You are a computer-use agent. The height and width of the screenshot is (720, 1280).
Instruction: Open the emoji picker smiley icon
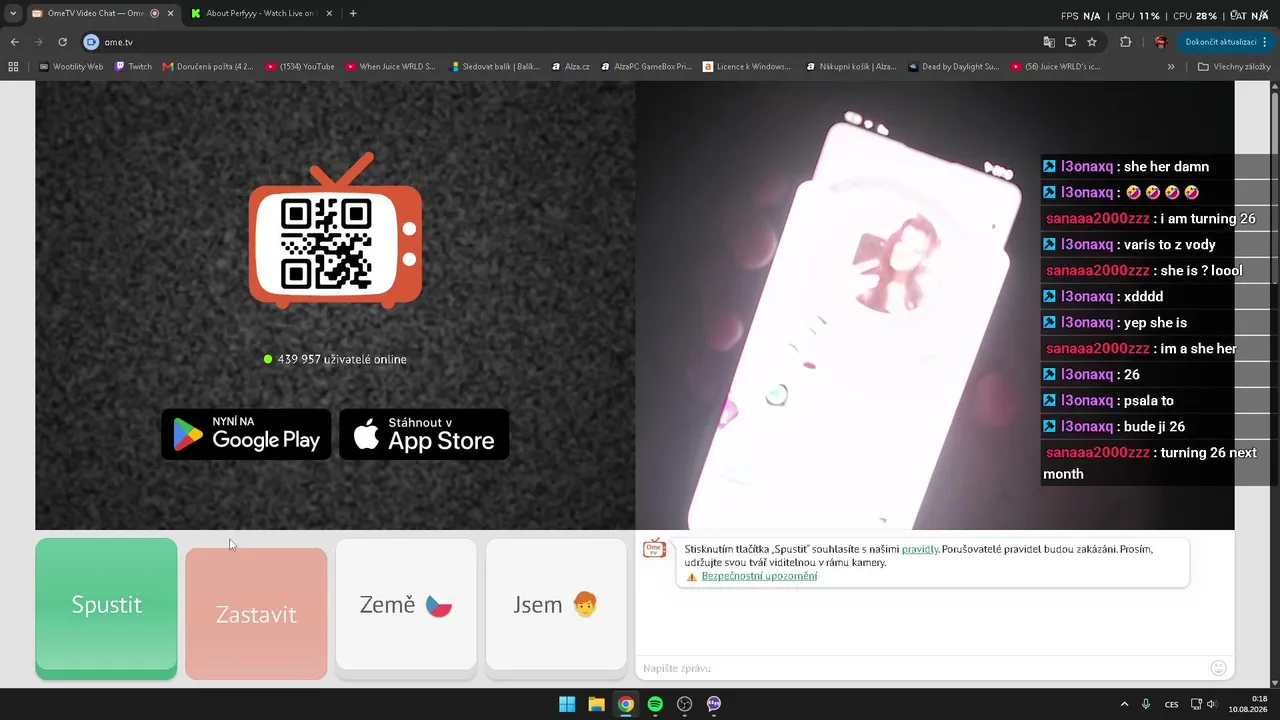pos(1218,668)
